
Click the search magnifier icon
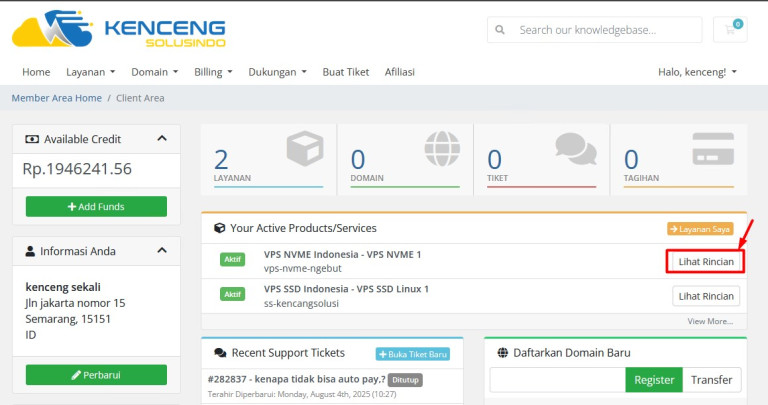(x=503, y=30)
